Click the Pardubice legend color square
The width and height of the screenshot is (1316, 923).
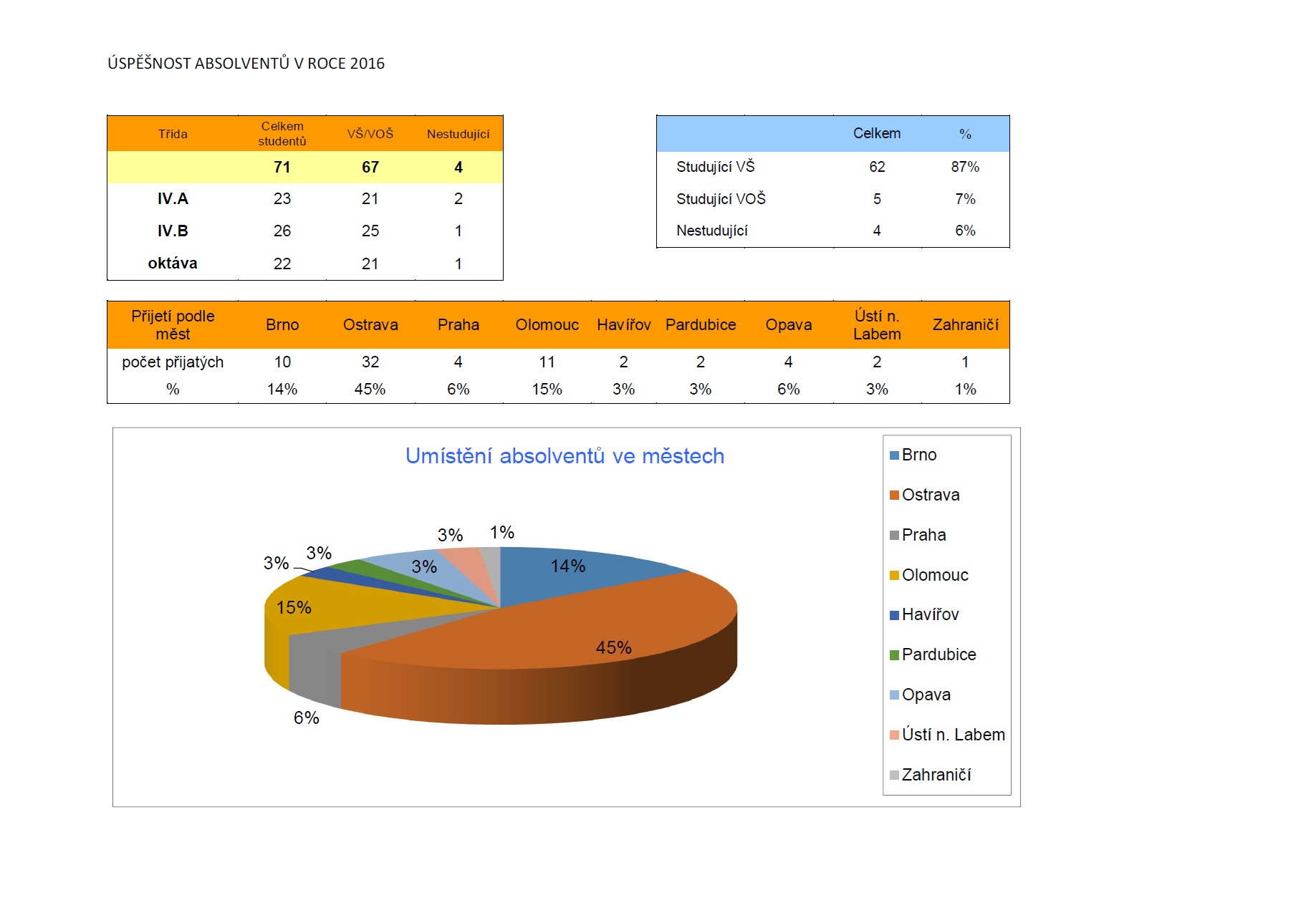pyautogui.click(x=893, y=654)
